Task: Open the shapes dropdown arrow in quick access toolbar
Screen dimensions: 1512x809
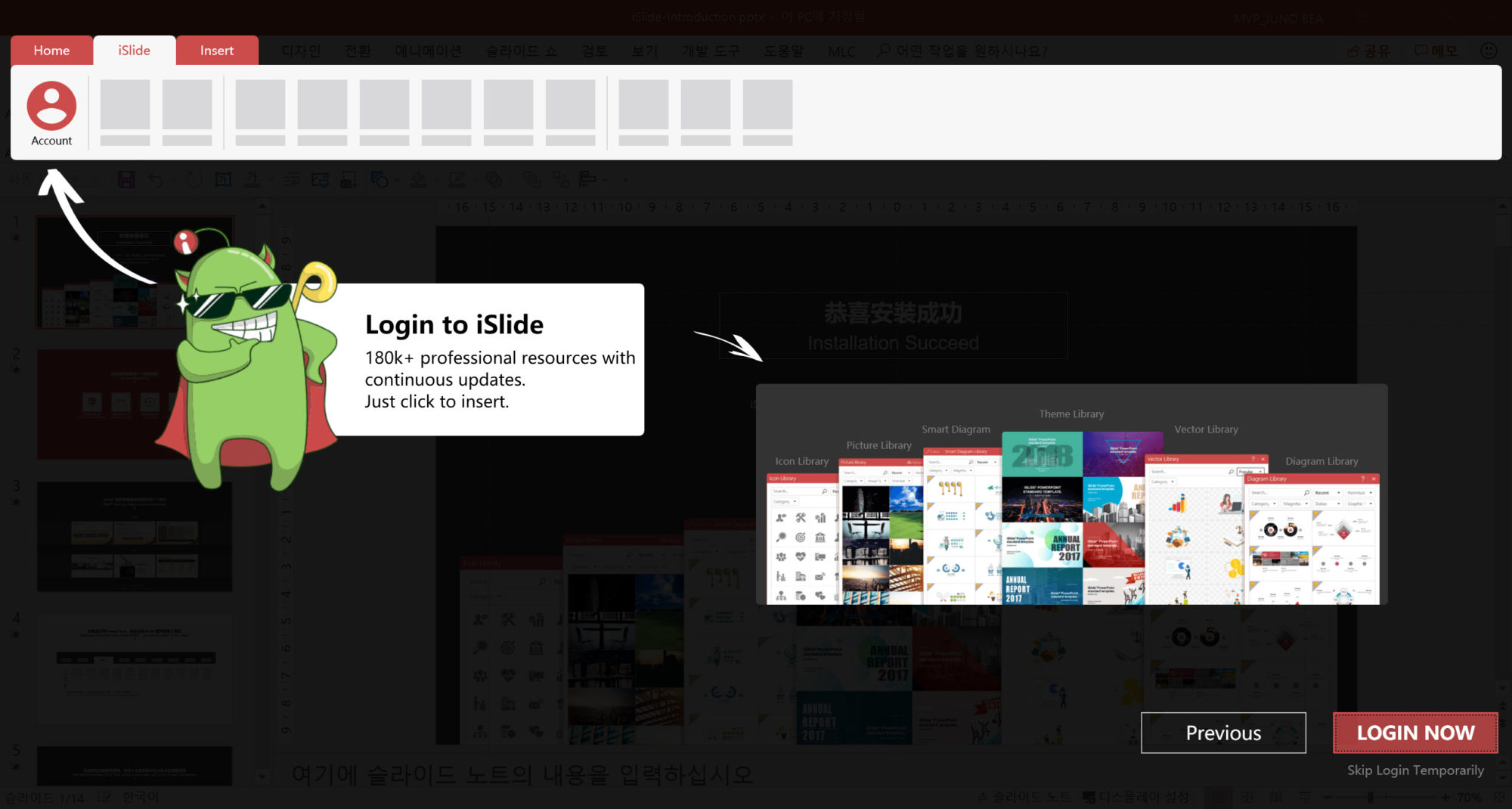Action: 395,179
